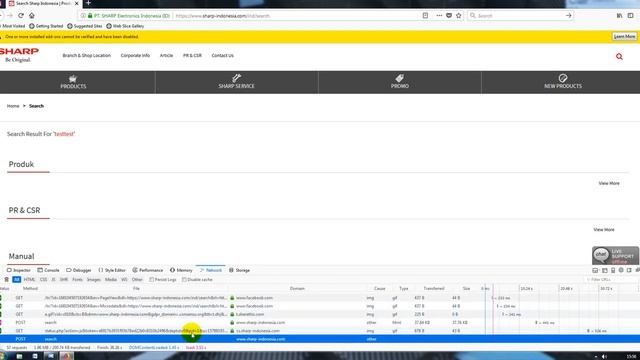The width and height of the screenshot is (640, 360).
Task: Switch to Storage devtools tab
Action: click(239, 270)
